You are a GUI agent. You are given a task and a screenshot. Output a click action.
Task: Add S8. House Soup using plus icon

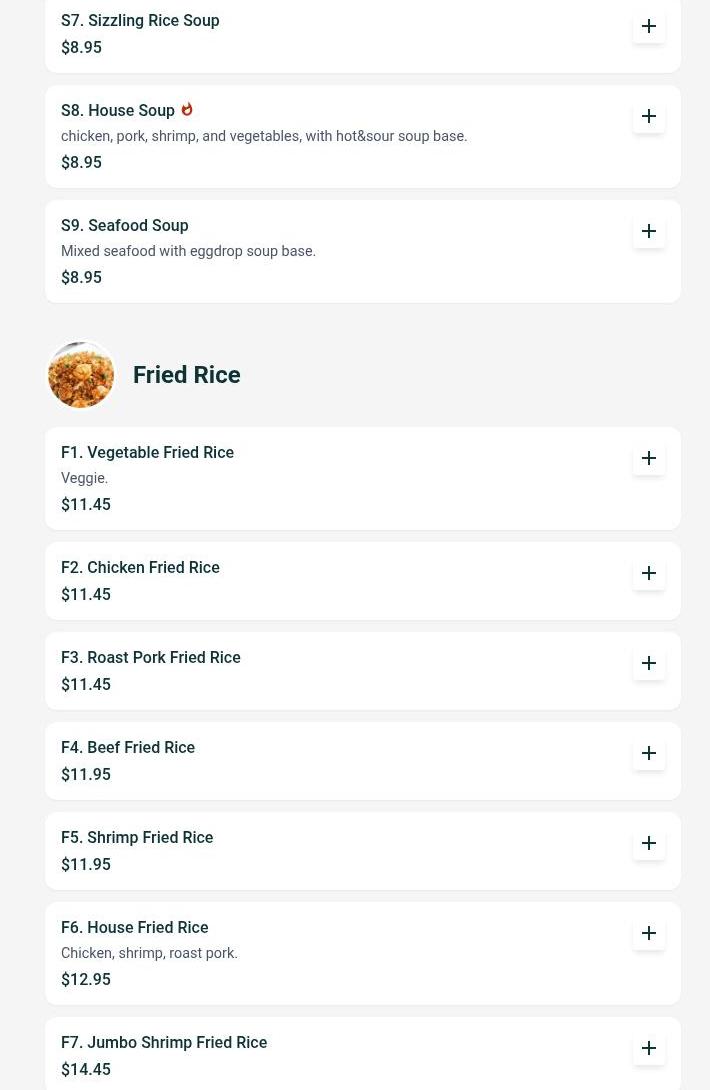[649, 116]
